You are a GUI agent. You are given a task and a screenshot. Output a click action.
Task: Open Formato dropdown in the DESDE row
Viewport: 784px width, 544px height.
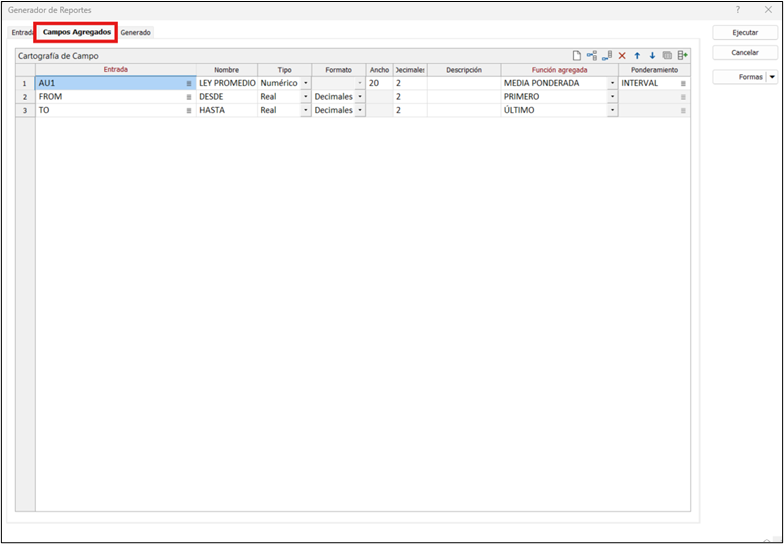(360, 97)
